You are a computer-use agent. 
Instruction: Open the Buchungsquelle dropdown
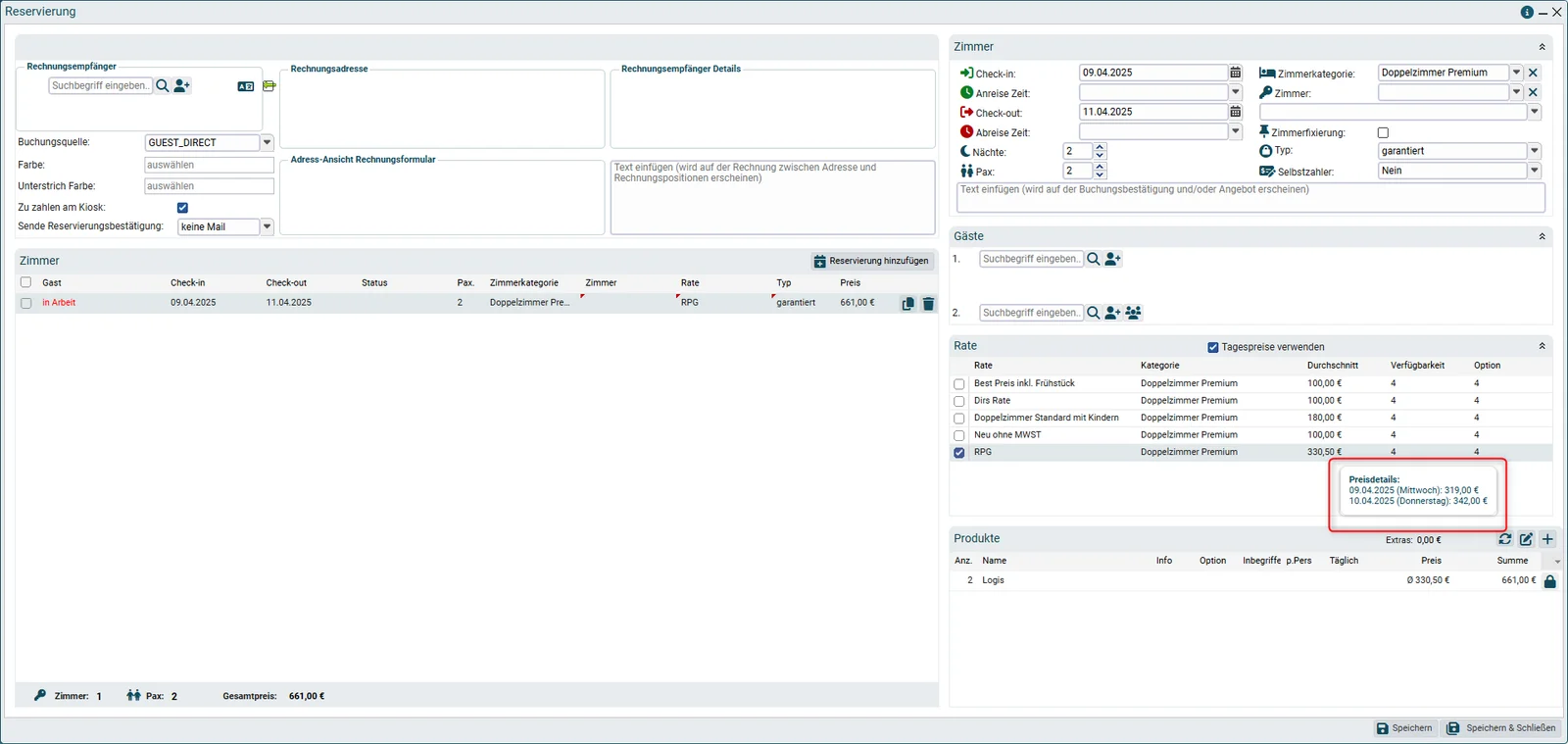click(x=267, y=143)
